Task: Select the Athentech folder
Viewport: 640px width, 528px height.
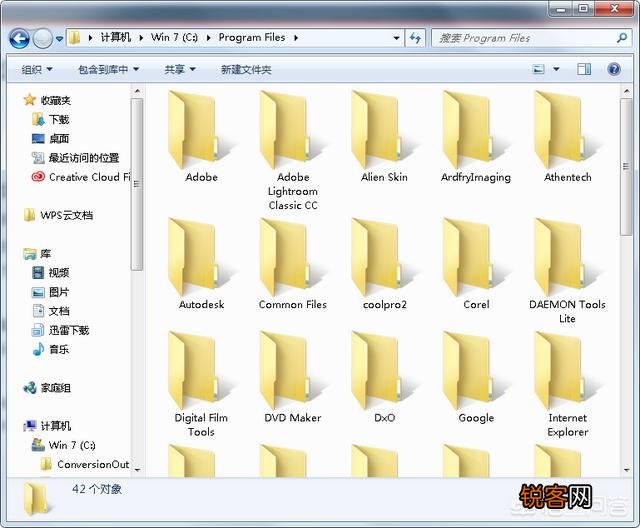Action: point(567,137)
